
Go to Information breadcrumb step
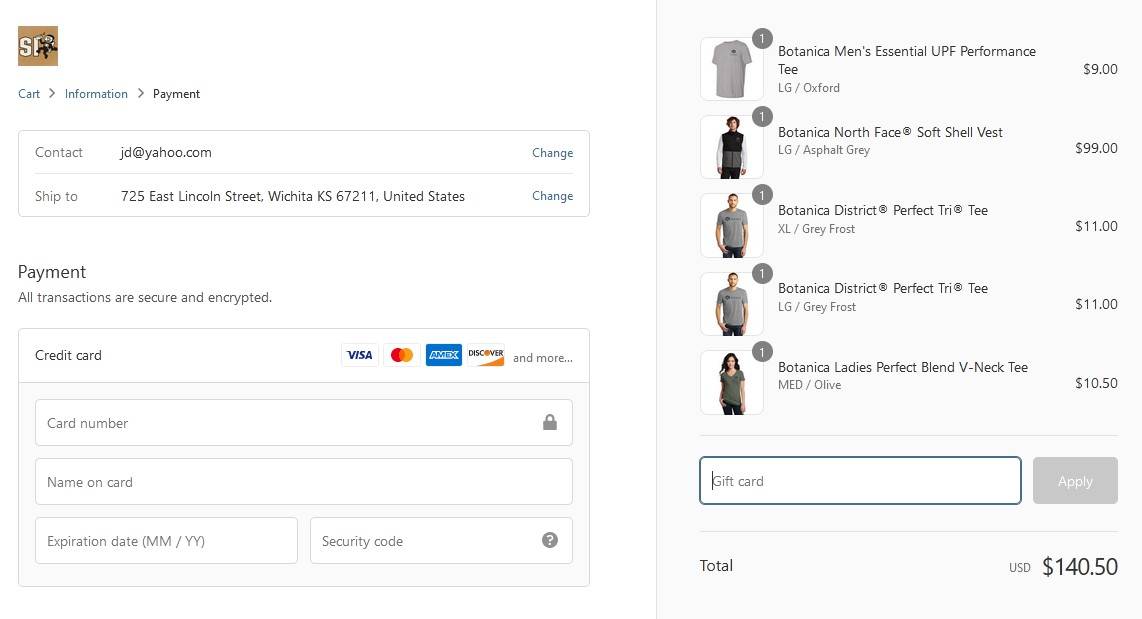pos(96,94)
